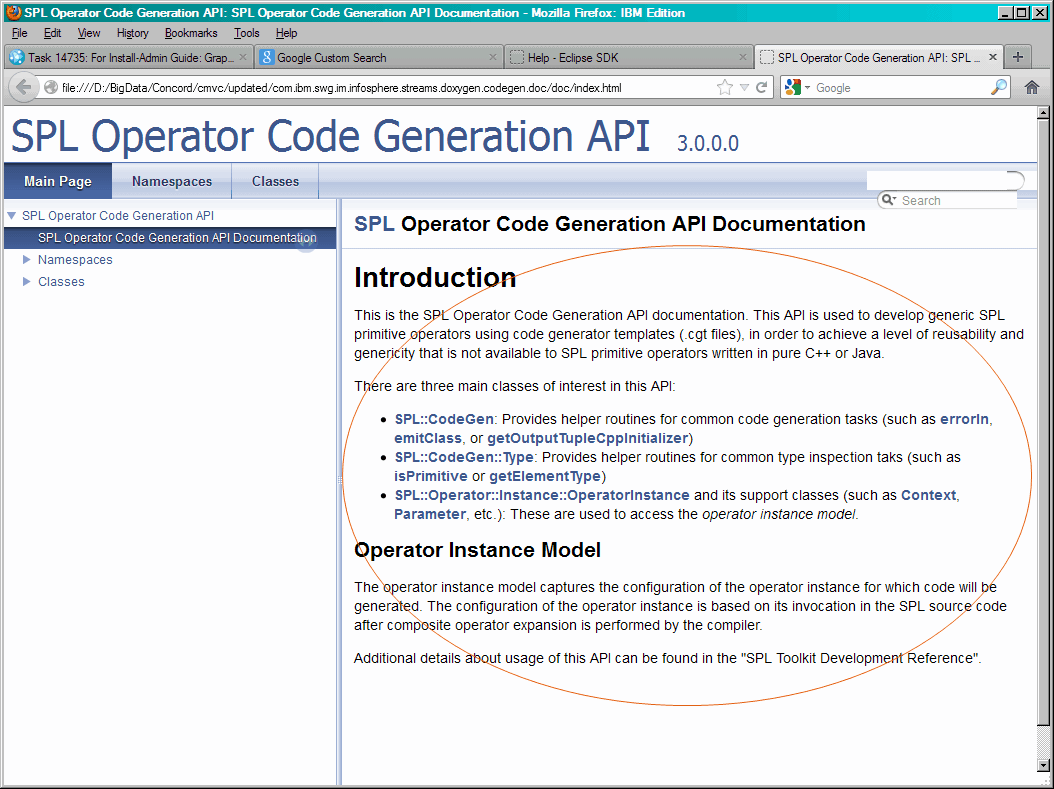Click SPL Operator Code Generation API tree root

(x=118, y=216)
